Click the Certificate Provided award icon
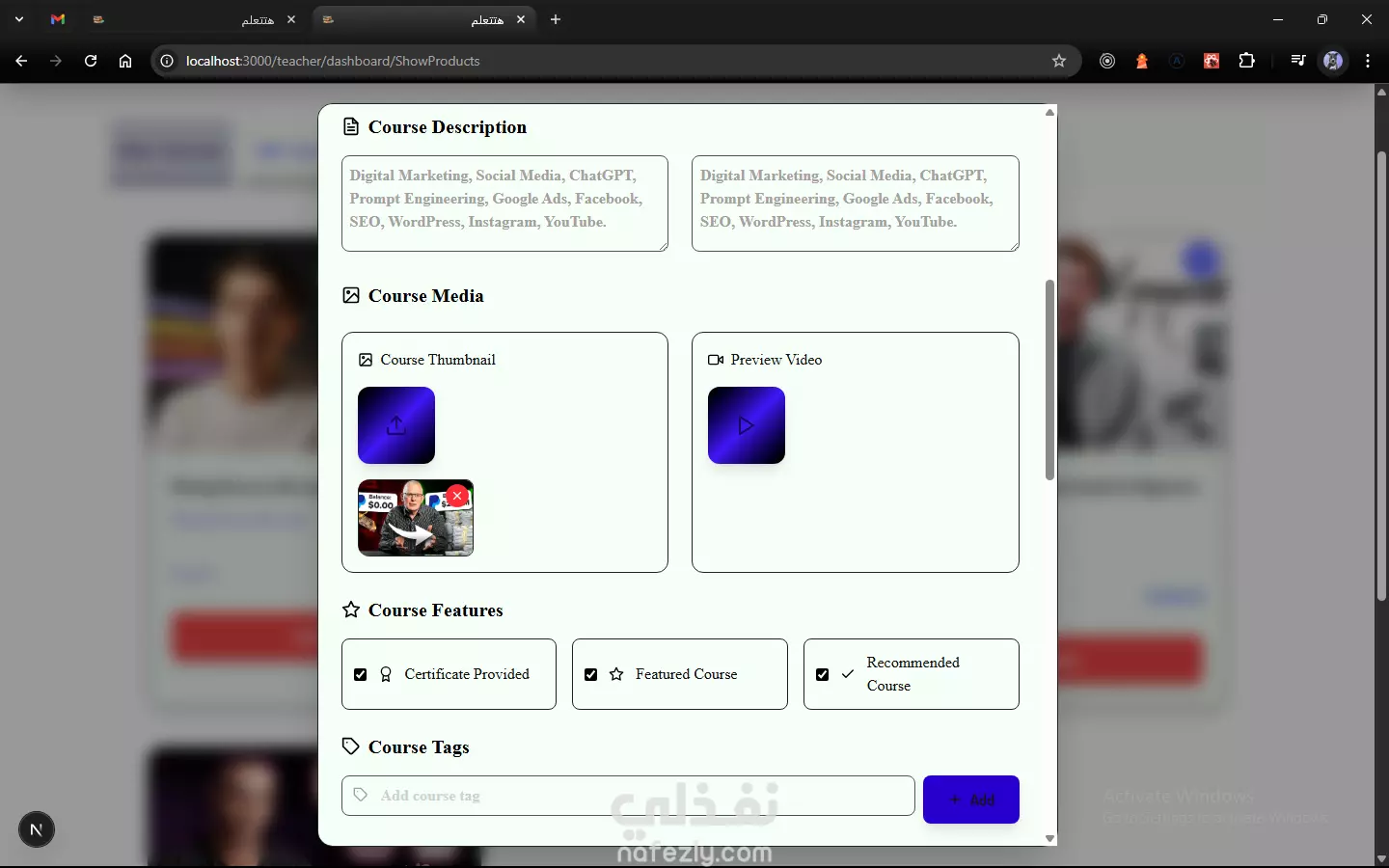 (x=386, y=674)
